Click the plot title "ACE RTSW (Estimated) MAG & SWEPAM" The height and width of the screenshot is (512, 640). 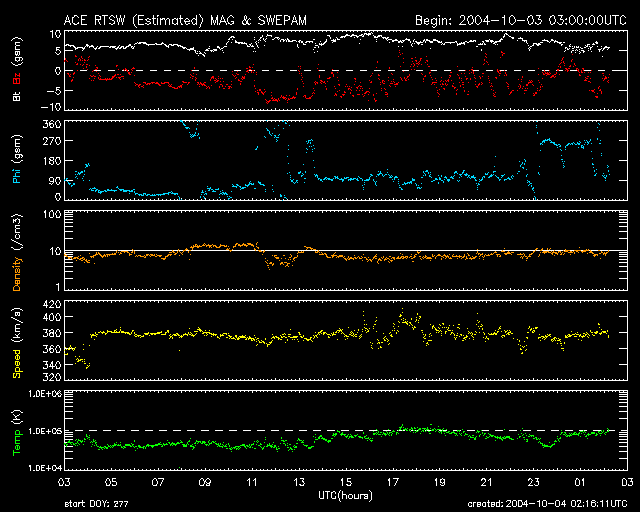[185, 20]
